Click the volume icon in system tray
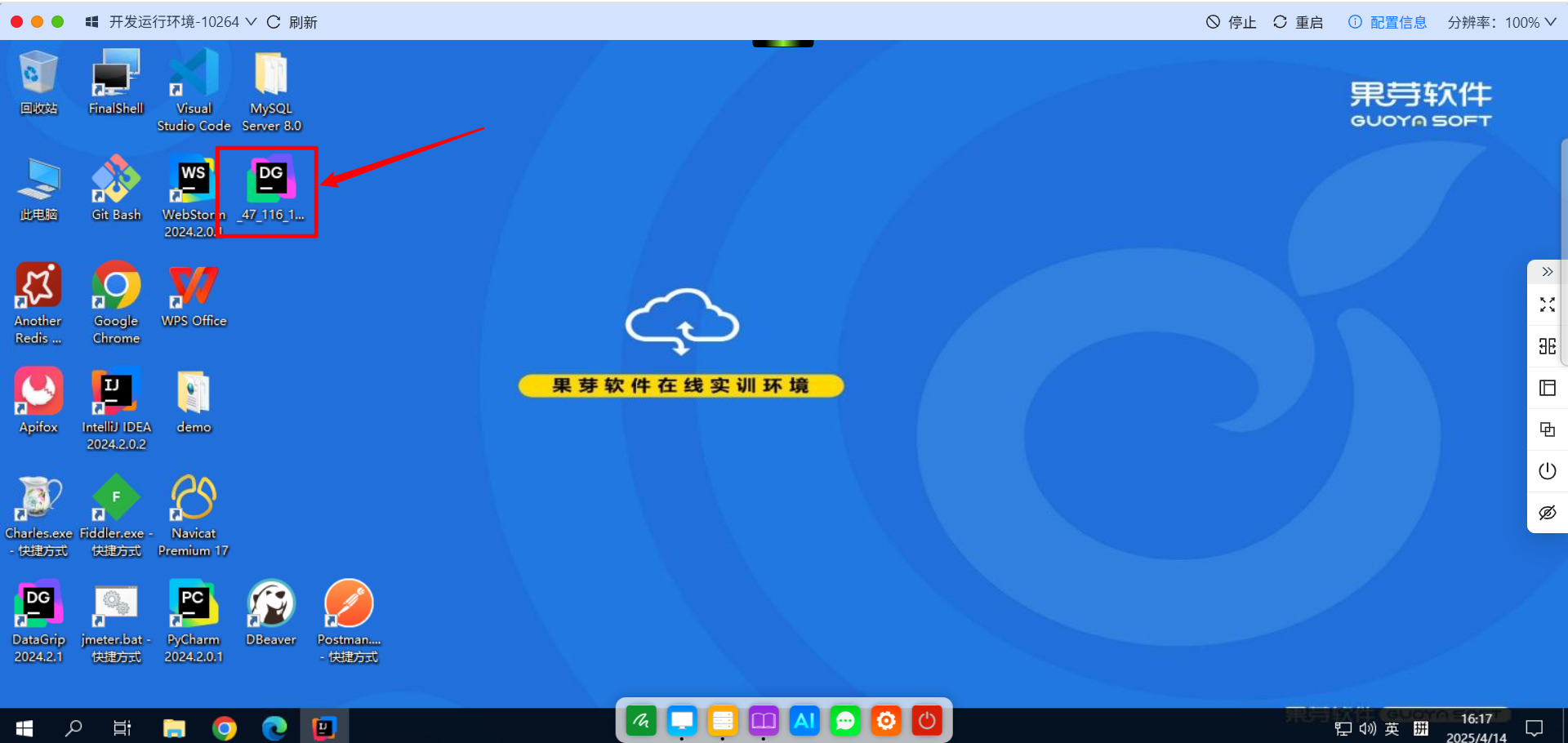The height and width of the screenshot is (743, 1568). coord(1367,729)
